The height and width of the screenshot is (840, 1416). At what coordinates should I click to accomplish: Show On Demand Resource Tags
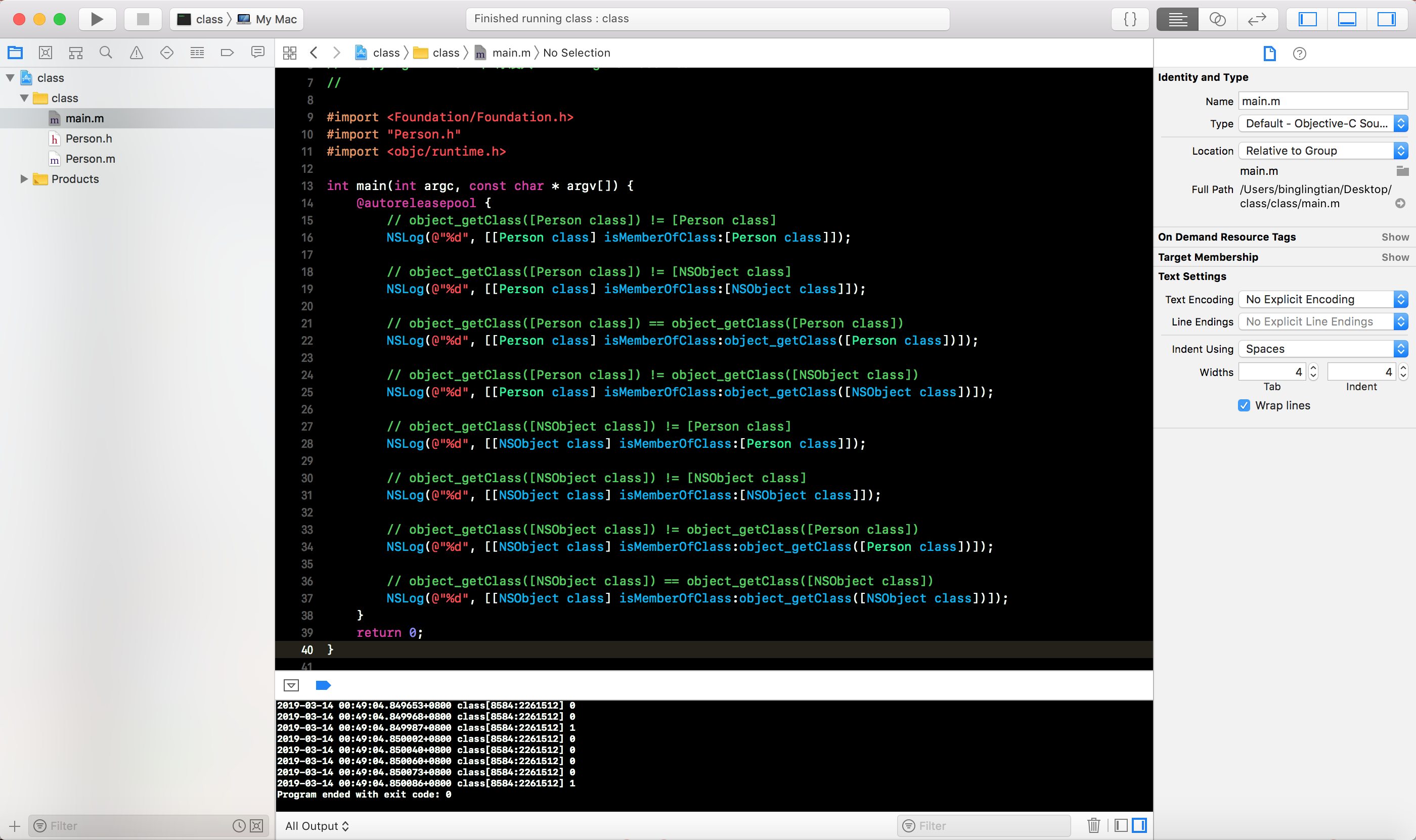1394,237
